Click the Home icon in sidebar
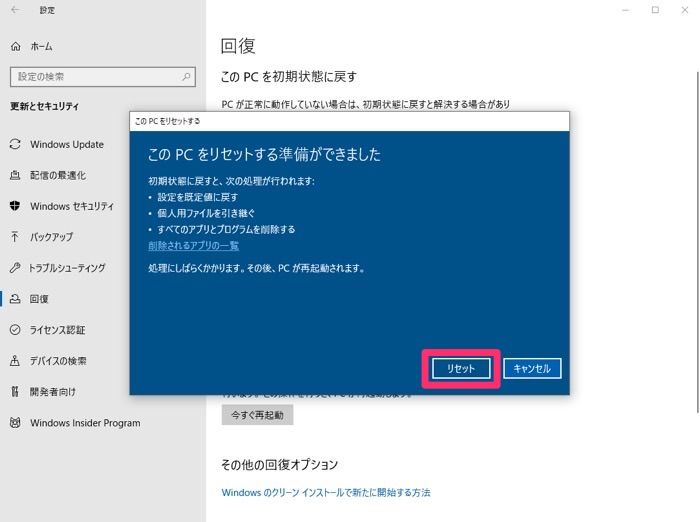Screen dimensions: 700x522 (16, 46)
